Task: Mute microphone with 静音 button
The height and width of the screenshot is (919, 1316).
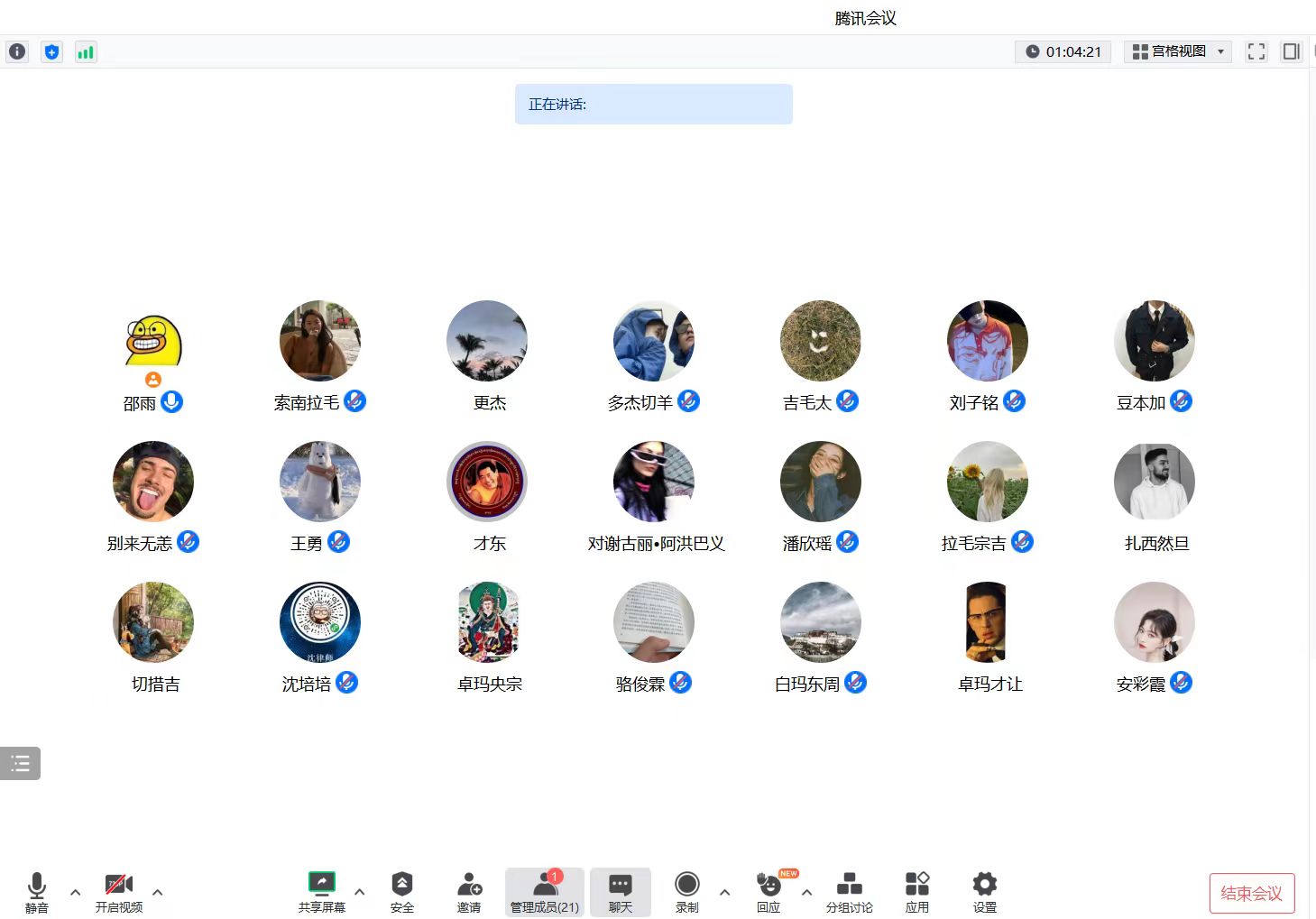Action: (x=37, y=892)
